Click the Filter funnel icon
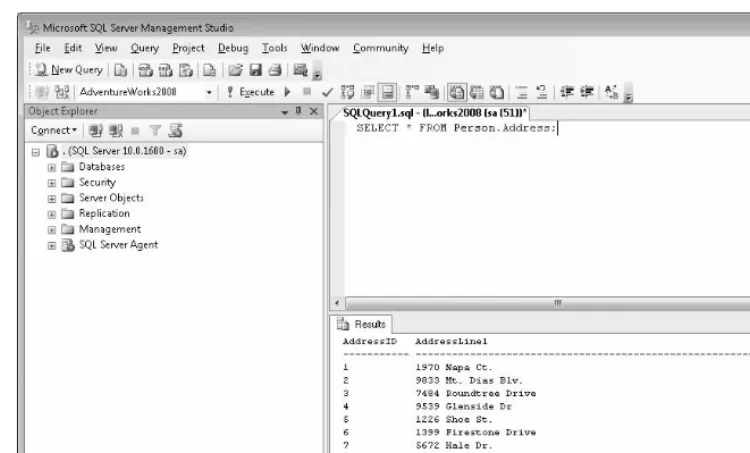The image size is (750, 453). 155,131
